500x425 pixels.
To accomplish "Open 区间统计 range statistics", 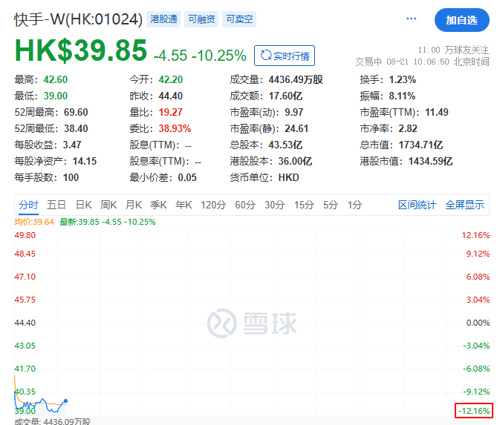I will 417,205.
